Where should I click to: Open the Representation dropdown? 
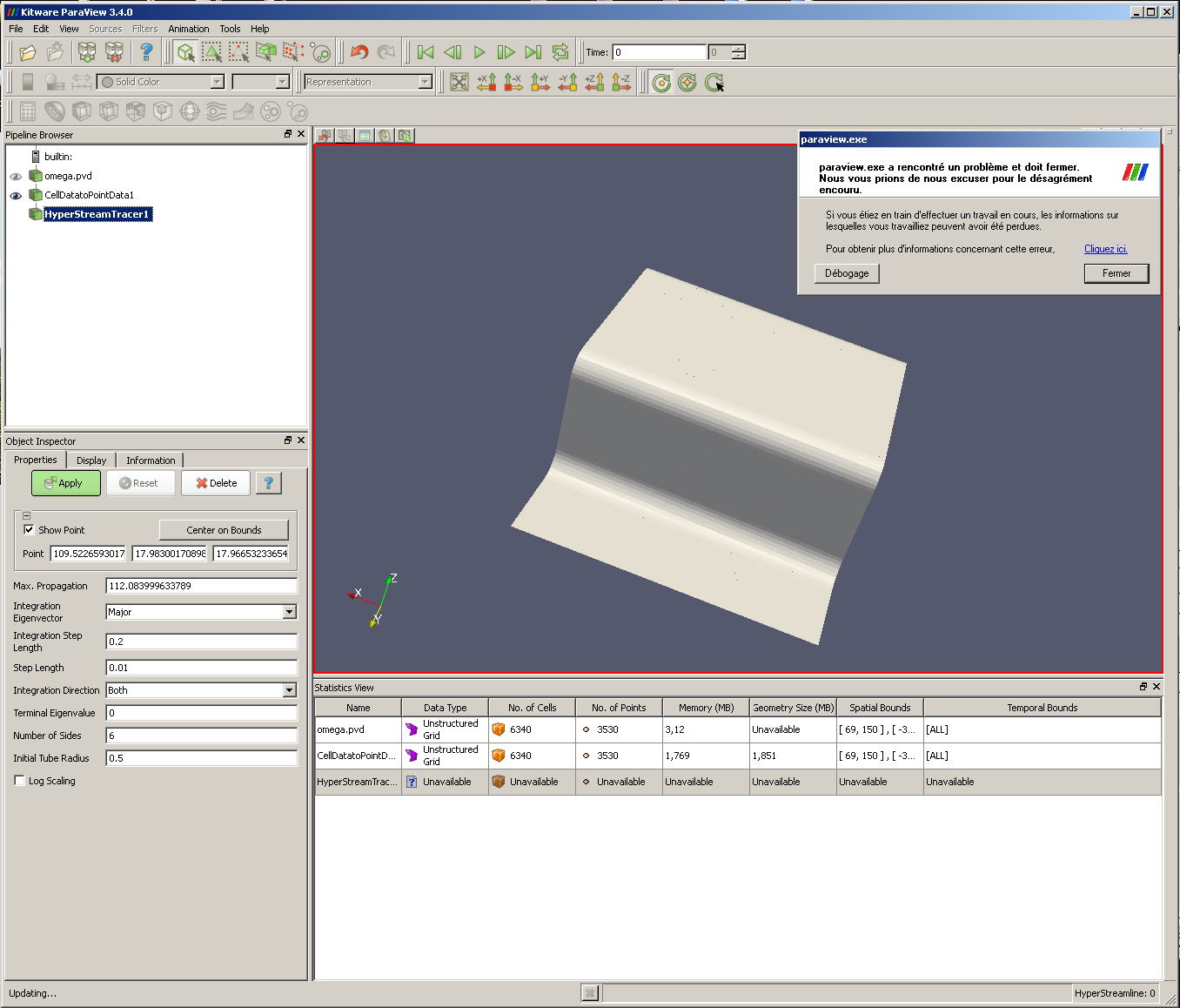[x=368, y=82]
